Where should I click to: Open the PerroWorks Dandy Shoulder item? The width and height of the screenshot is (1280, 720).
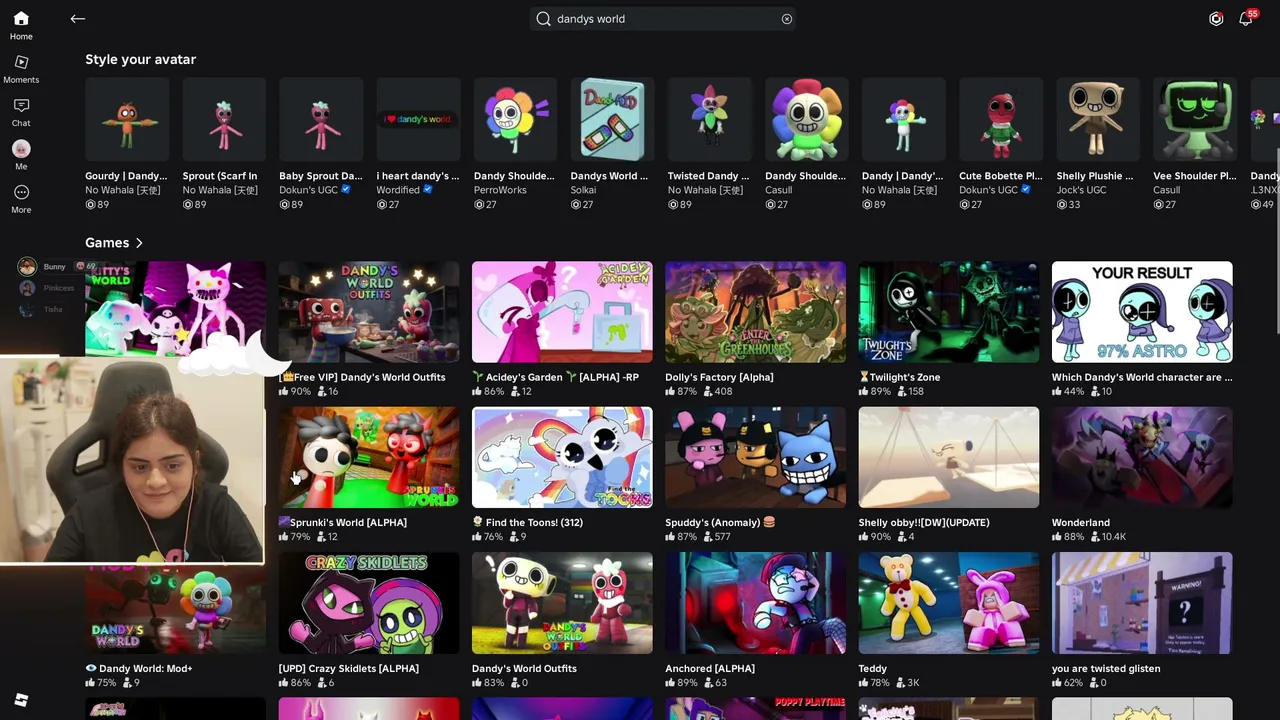[515, 120]
